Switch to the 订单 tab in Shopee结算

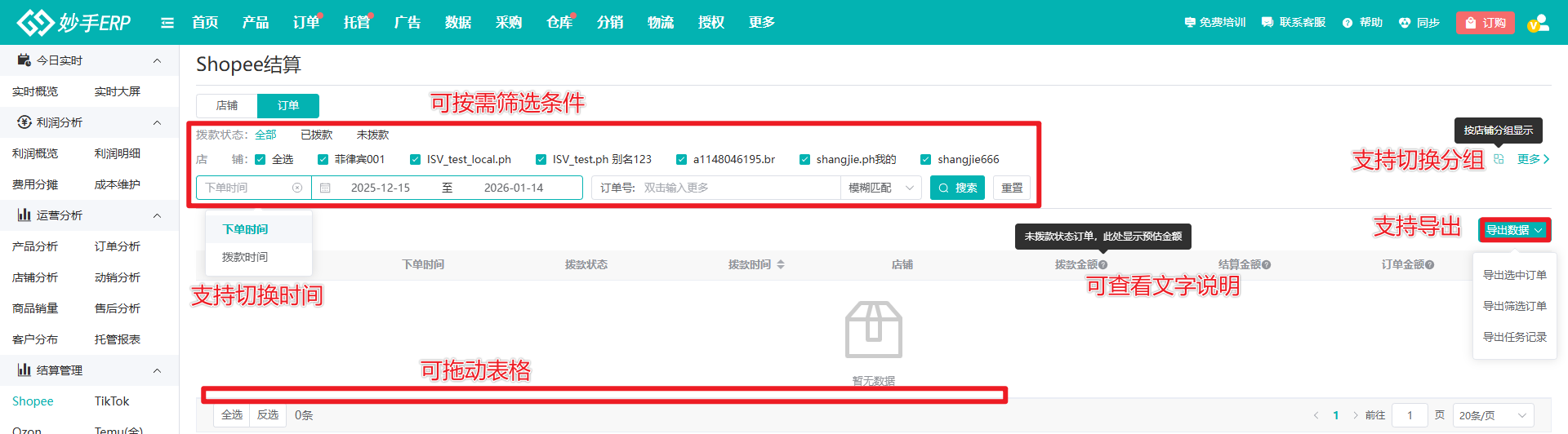[x=288, y=106]
